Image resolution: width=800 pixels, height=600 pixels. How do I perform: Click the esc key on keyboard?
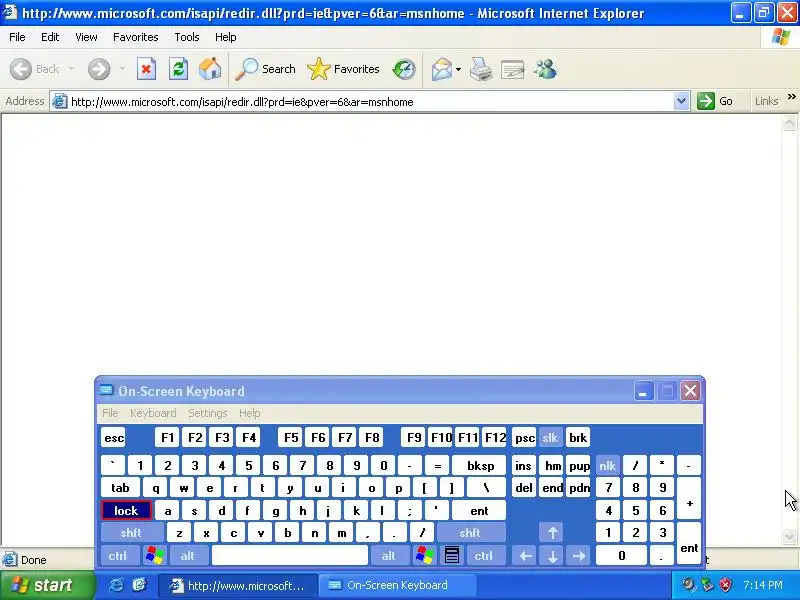[113, 437]
